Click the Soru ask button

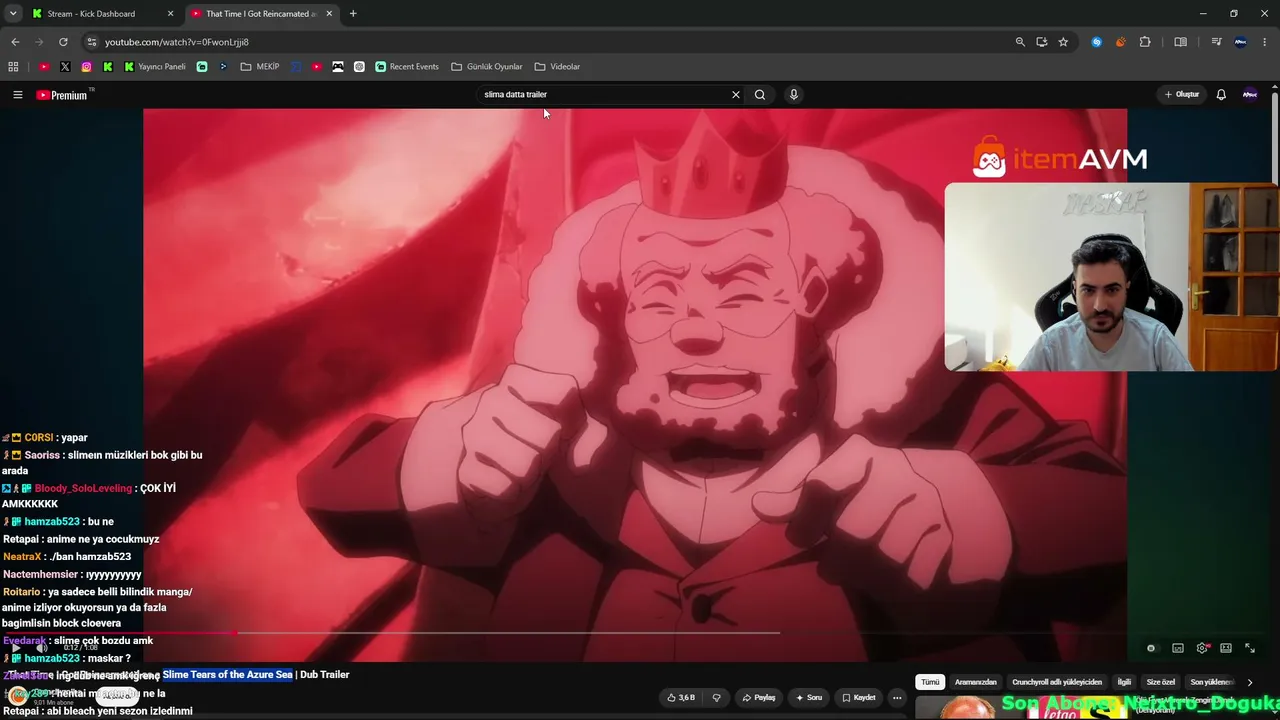[809, 698]
